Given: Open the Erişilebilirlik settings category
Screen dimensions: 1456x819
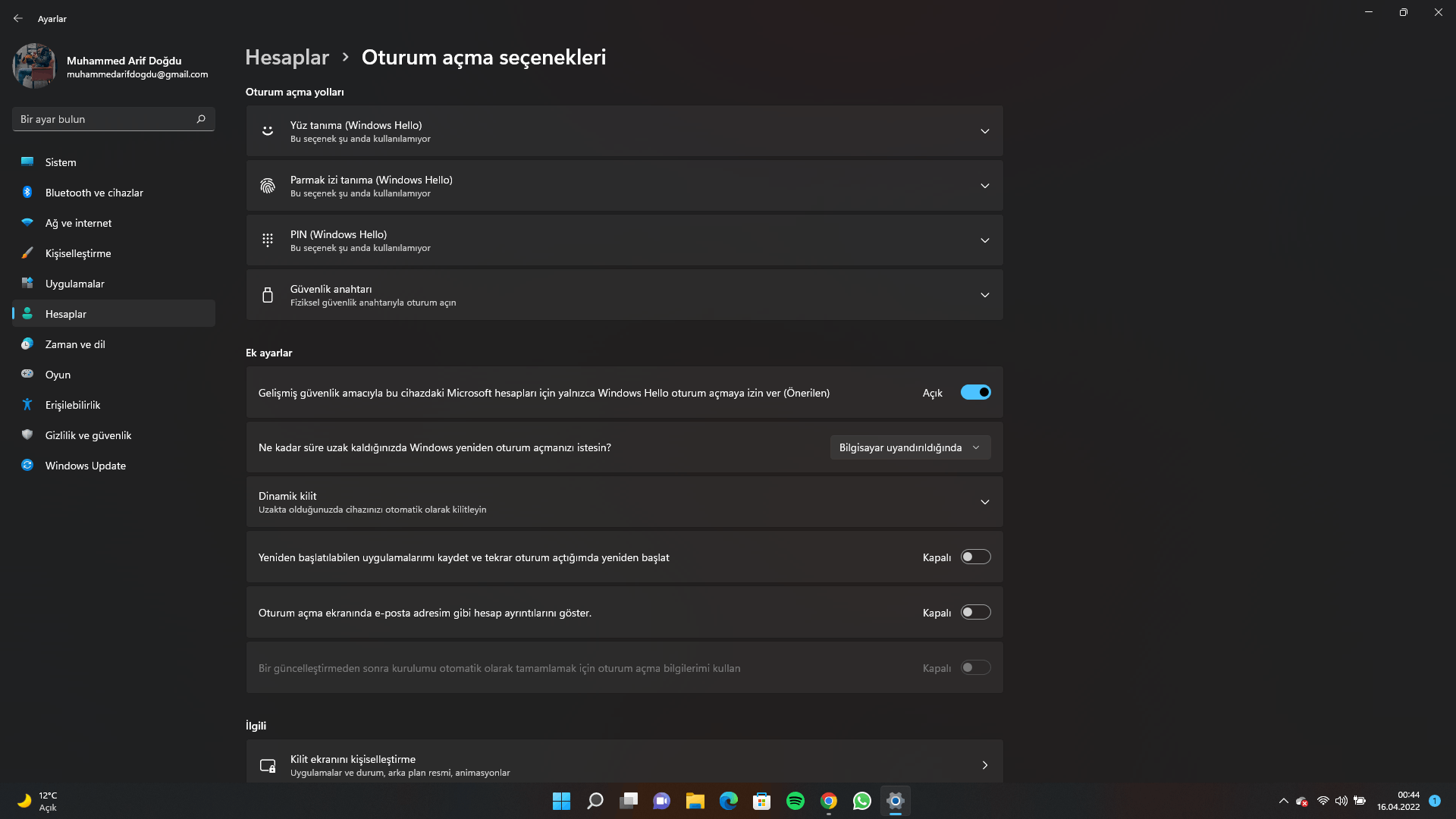Looking at the screenshot, I should tap(73, 405).
